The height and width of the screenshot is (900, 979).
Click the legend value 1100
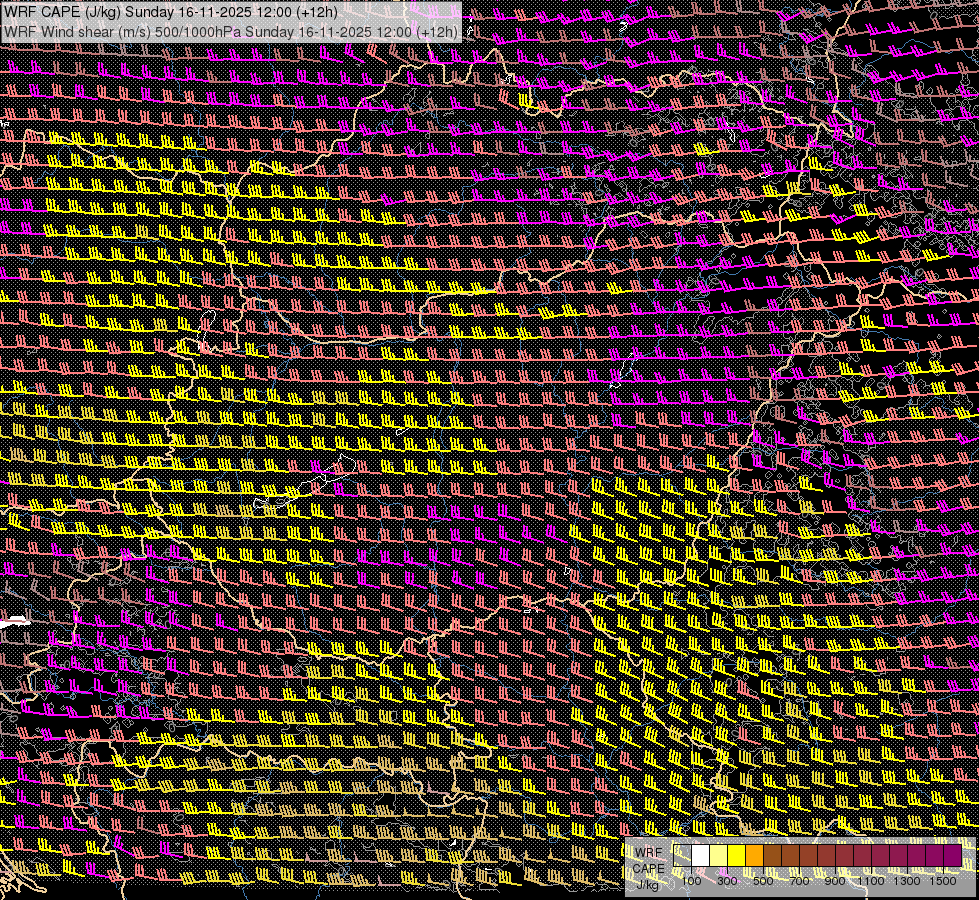point(870,881)
